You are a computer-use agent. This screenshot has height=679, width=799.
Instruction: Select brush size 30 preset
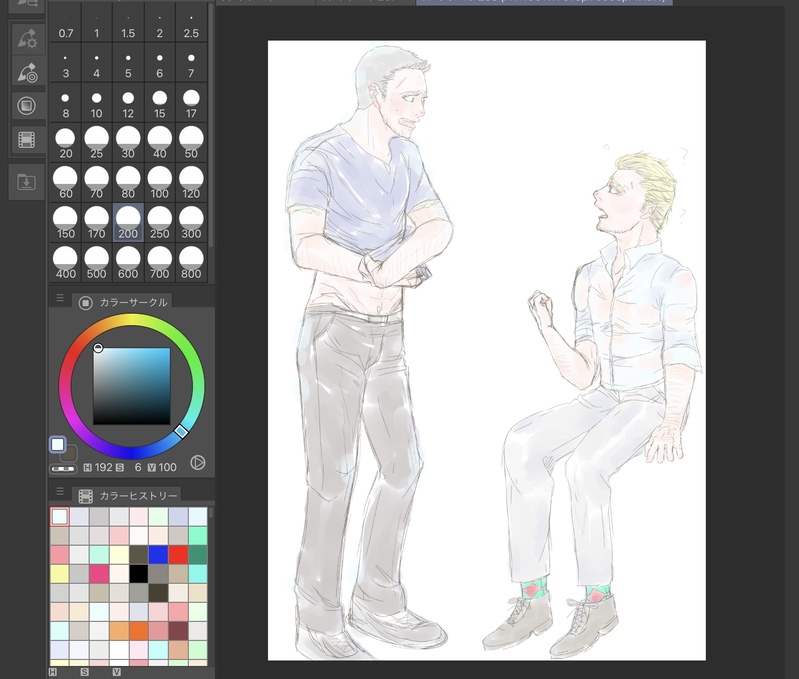(128, 143)
